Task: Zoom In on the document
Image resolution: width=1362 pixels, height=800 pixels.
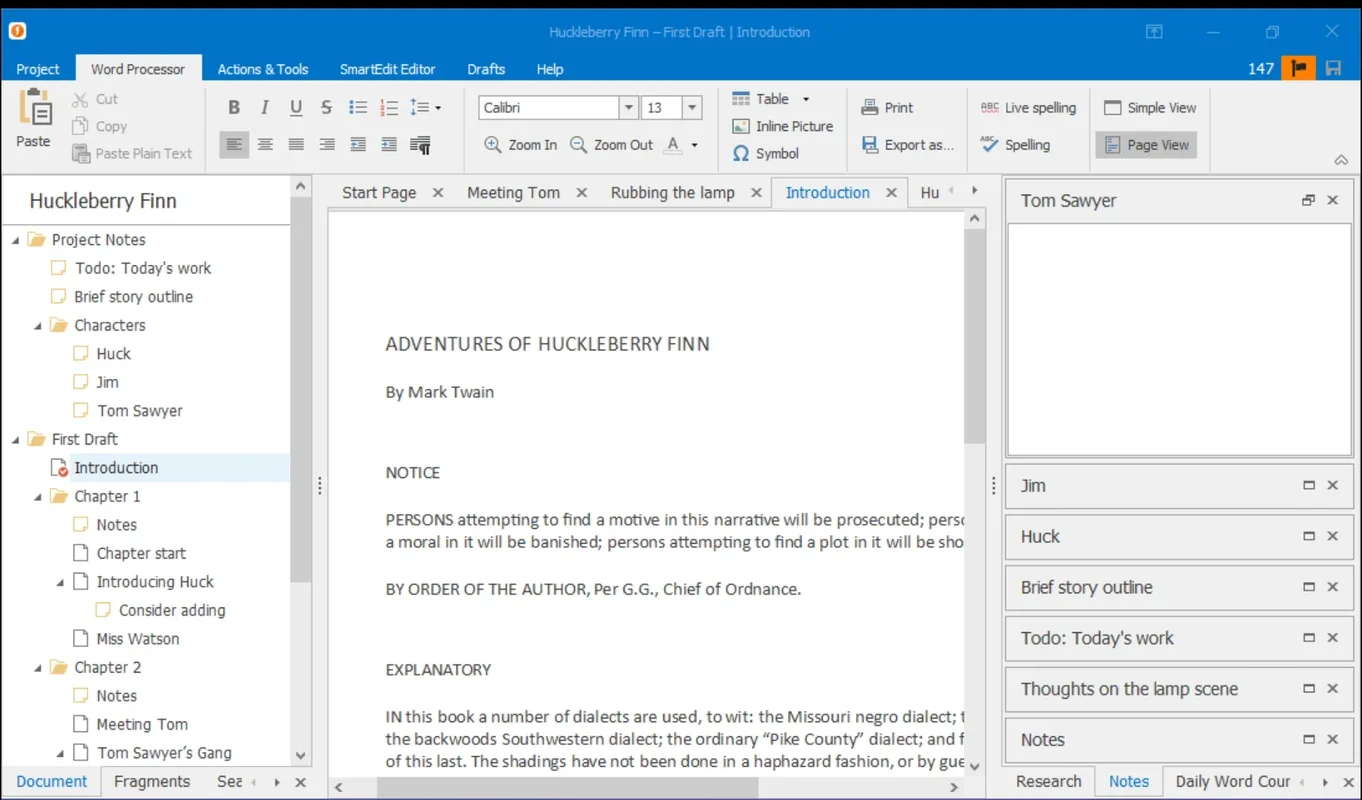Action: tap(521, 145)
